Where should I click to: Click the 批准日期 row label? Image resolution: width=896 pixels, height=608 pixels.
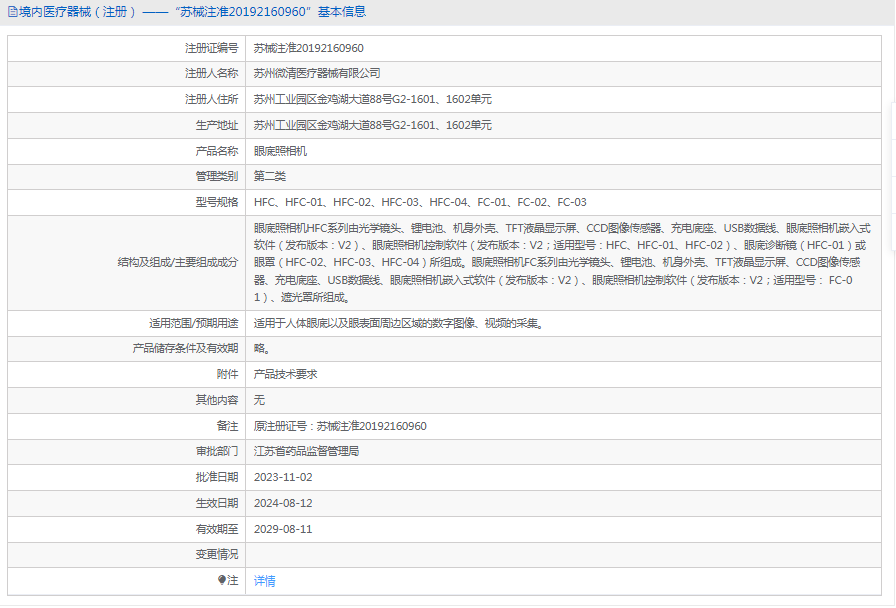(217, 477)
